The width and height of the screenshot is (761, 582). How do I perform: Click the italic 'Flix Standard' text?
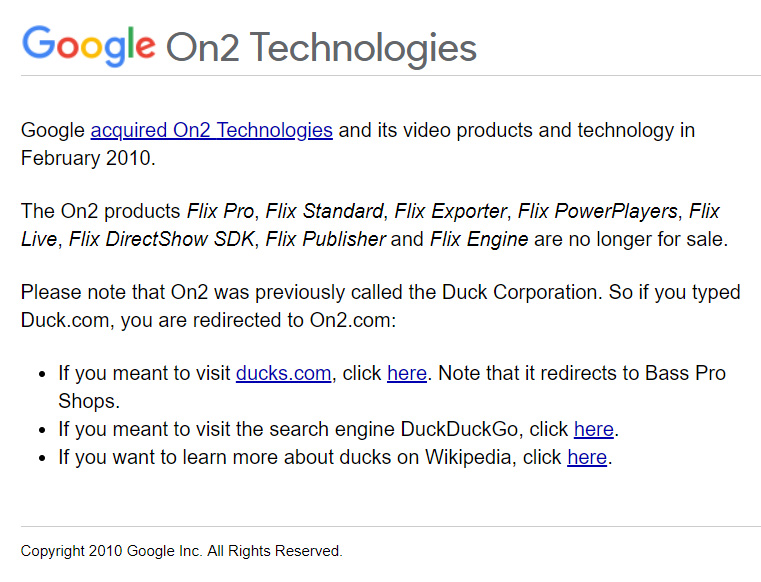click(x=324, y=211)
